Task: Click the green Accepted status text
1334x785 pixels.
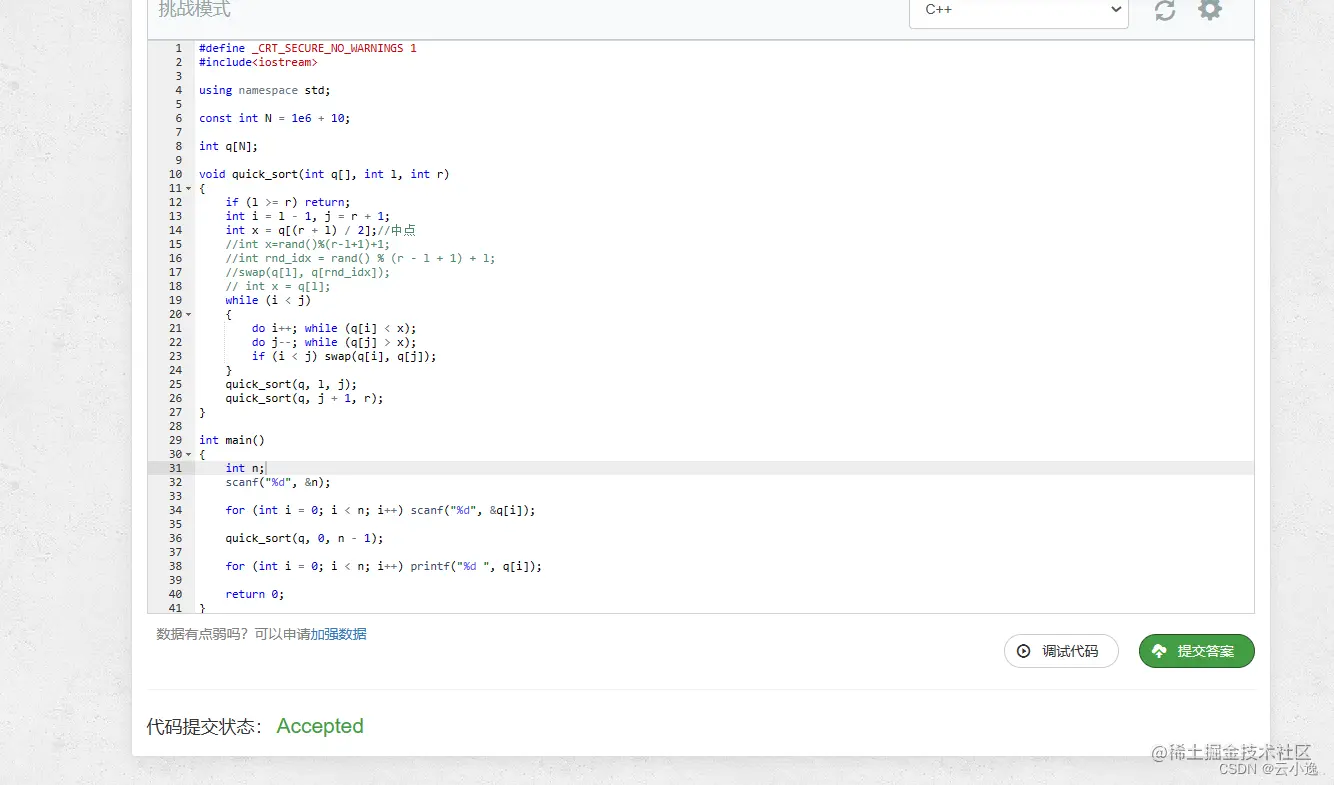Action: [x=320, y=726]
